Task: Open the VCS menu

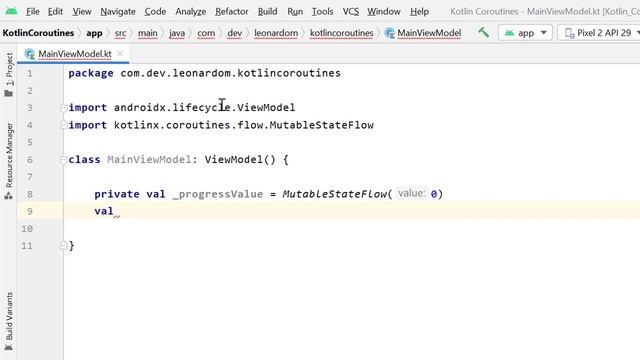Action: pyautogui.click(x=351, y=11)
